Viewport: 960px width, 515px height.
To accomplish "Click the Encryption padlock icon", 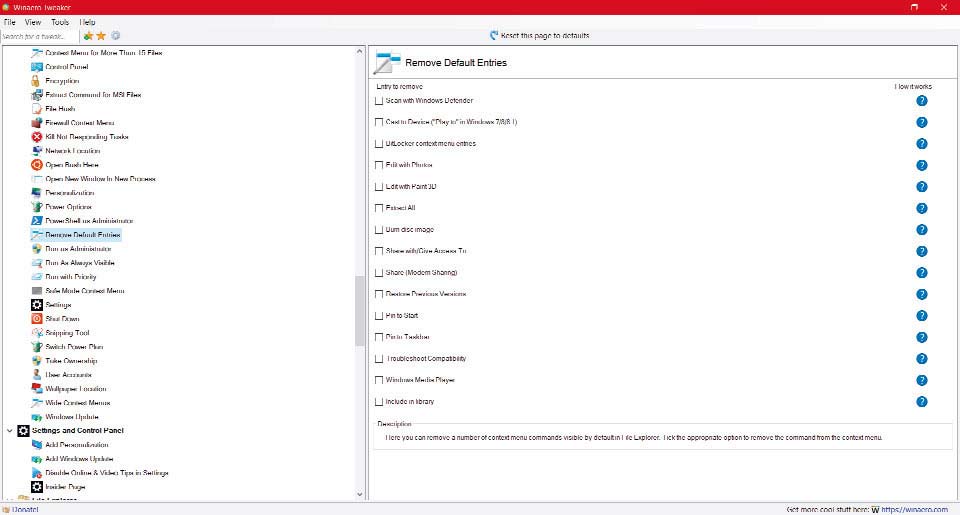I will pos(36,81).
